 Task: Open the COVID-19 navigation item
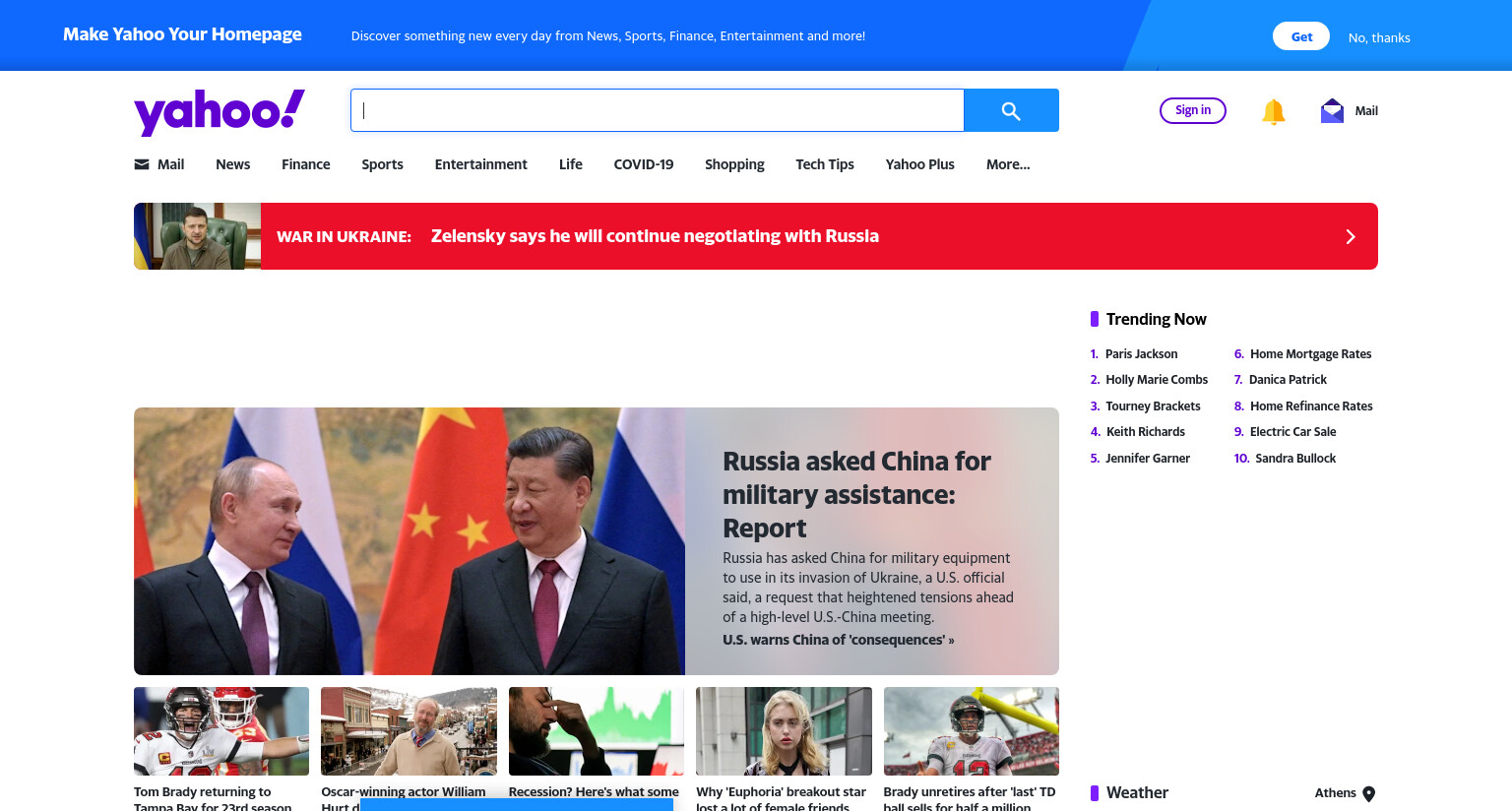click(x=644, y=164)
